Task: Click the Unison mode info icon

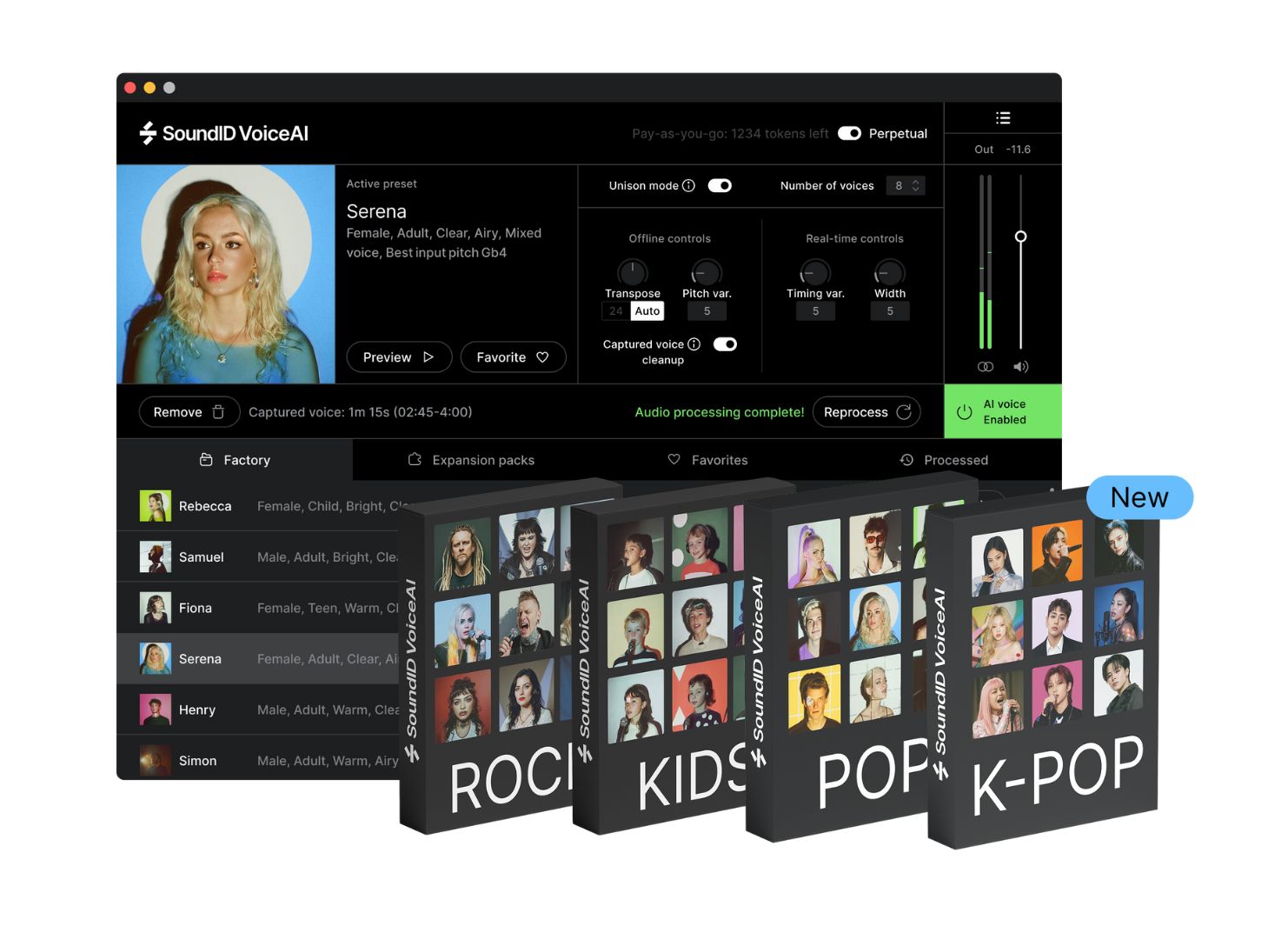Action: [x=688, y=185]
